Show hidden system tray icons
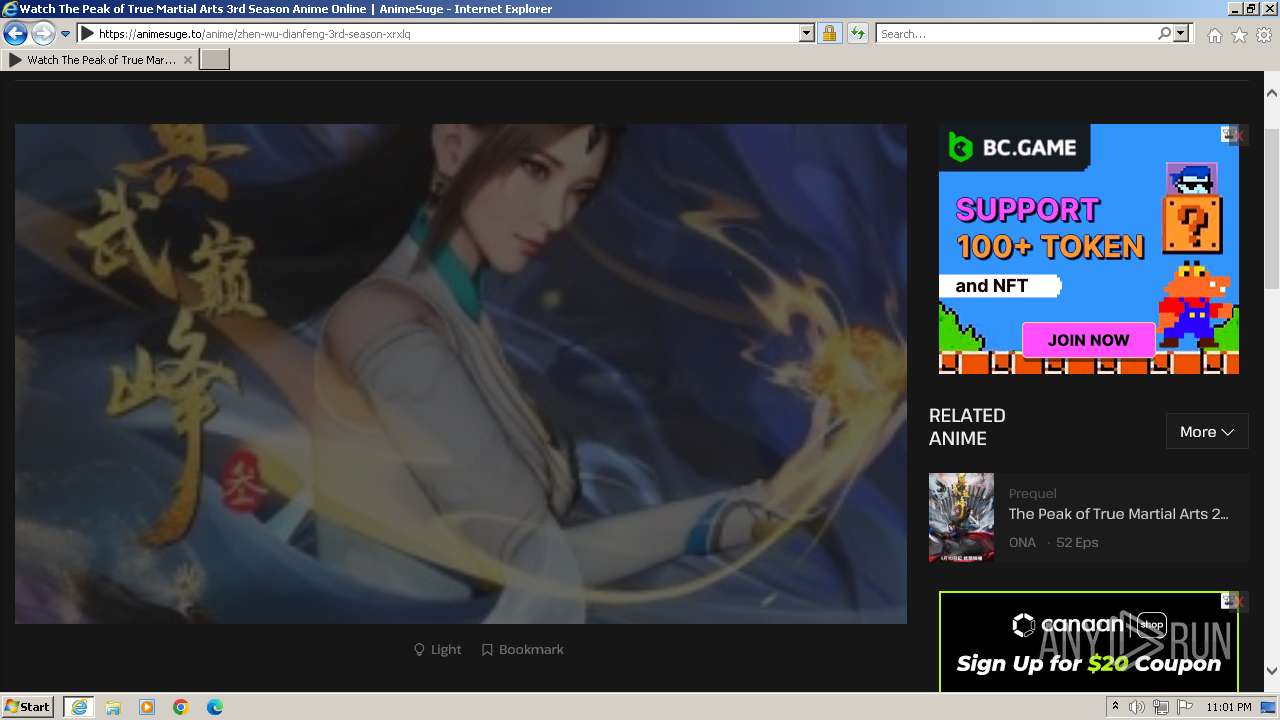 point(1115,707)
